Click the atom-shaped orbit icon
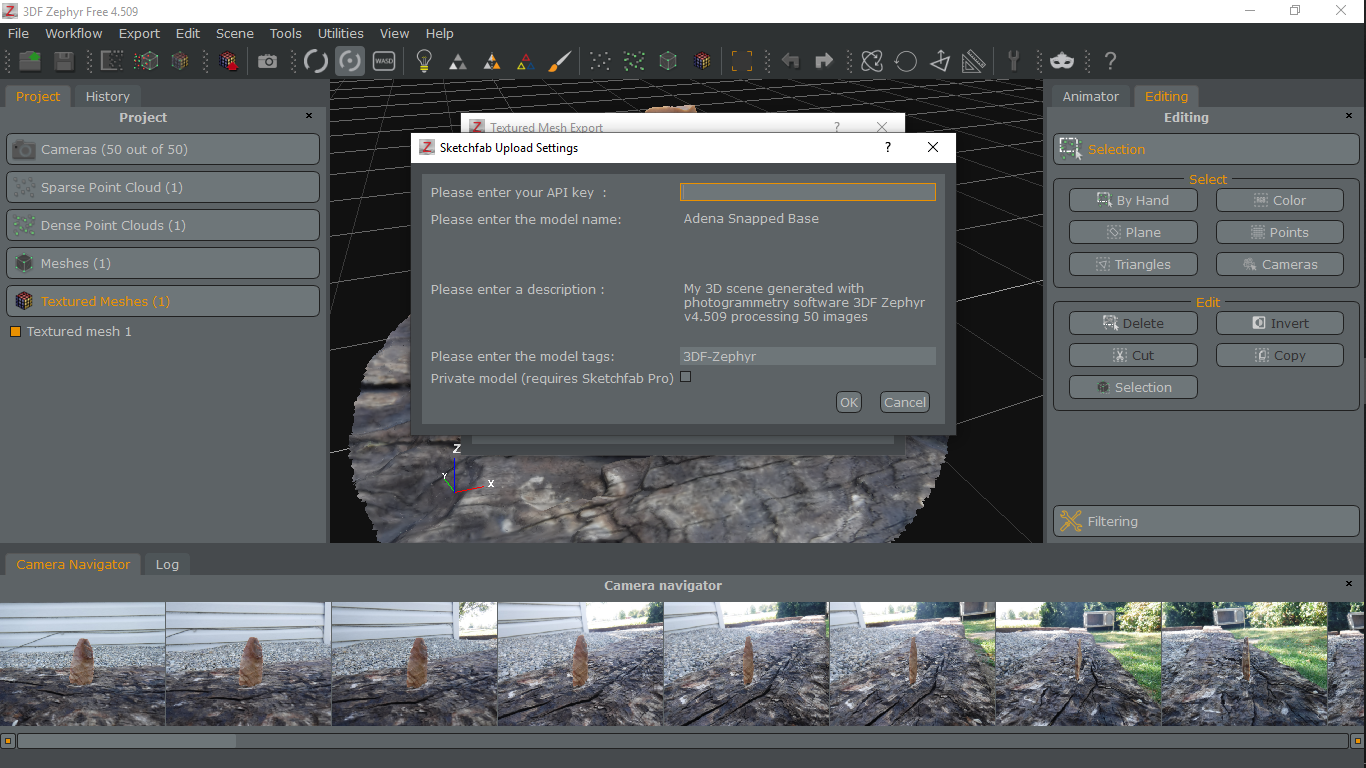Screen dimensions: 1366x768 click(x=872, y=61)
